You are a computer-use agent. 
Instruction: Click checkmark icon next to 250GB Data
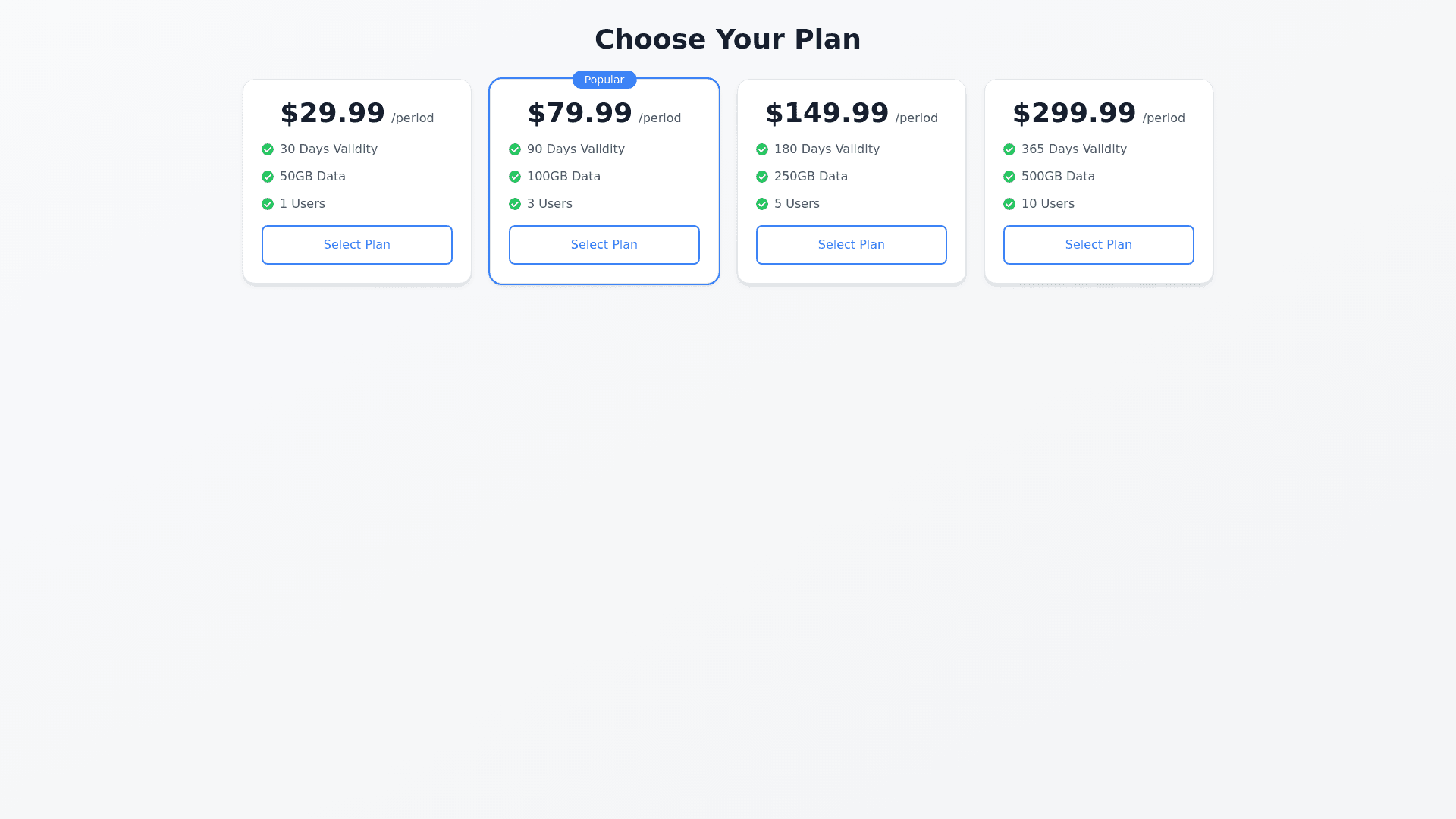pyautogui.click(x=762, y=177)
